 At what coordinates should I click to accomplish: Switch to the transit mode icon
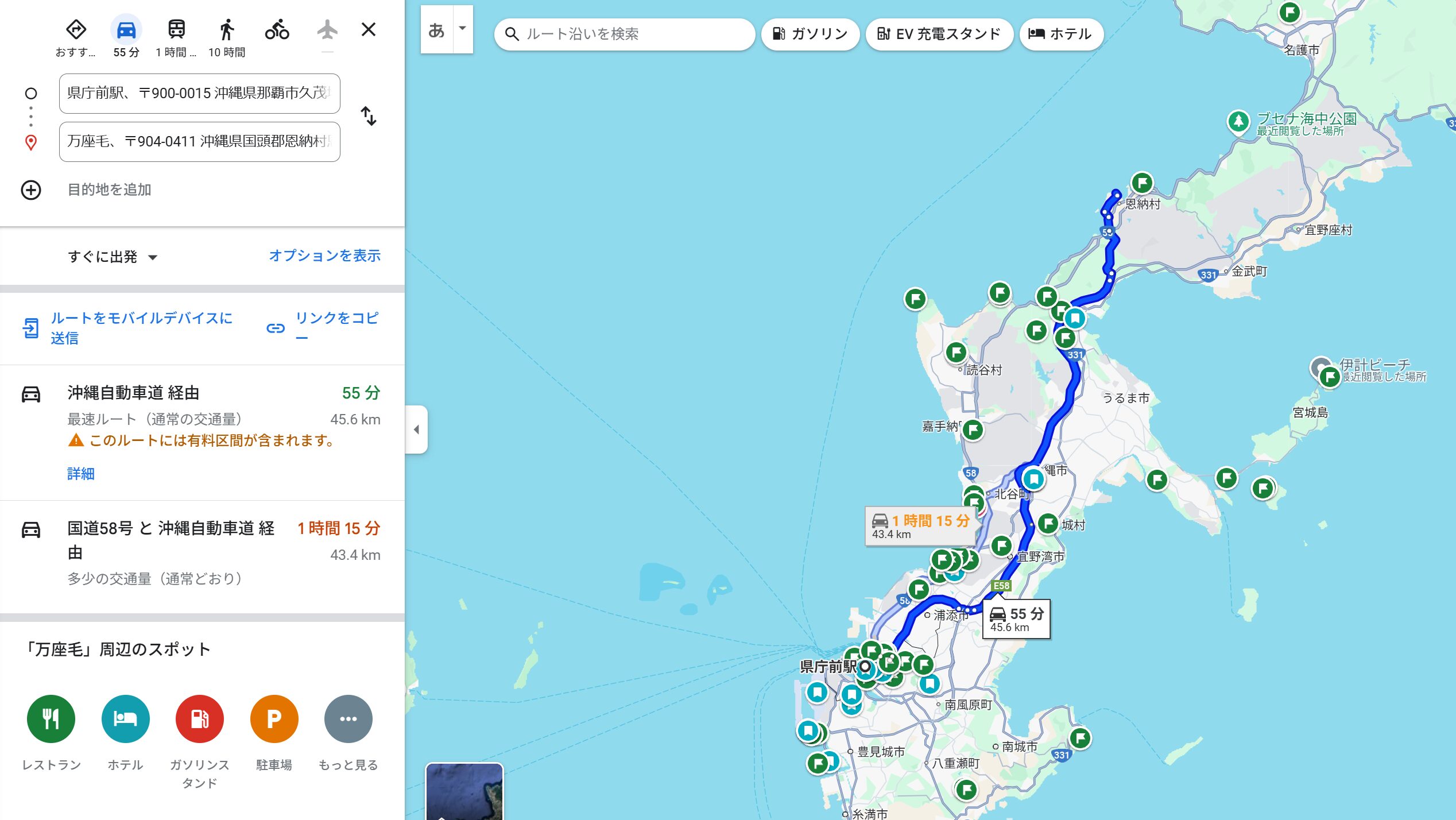coord(176,30)
